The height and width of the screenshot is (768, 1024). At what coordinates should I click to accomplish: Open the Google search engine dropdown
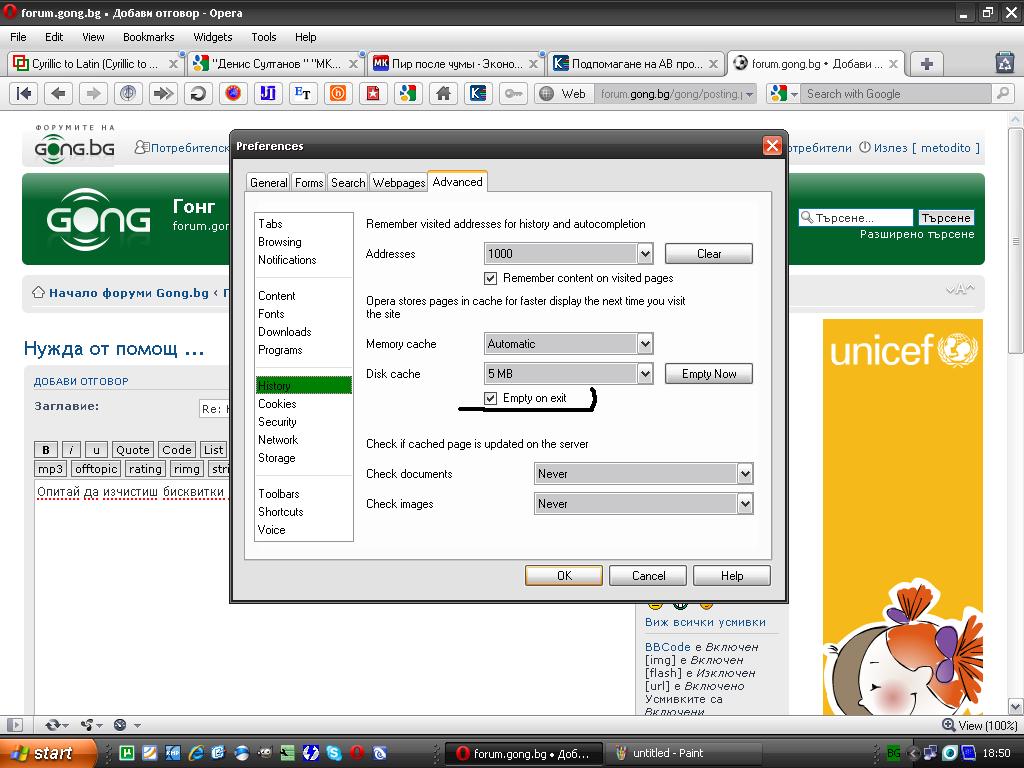click(794, 95)
